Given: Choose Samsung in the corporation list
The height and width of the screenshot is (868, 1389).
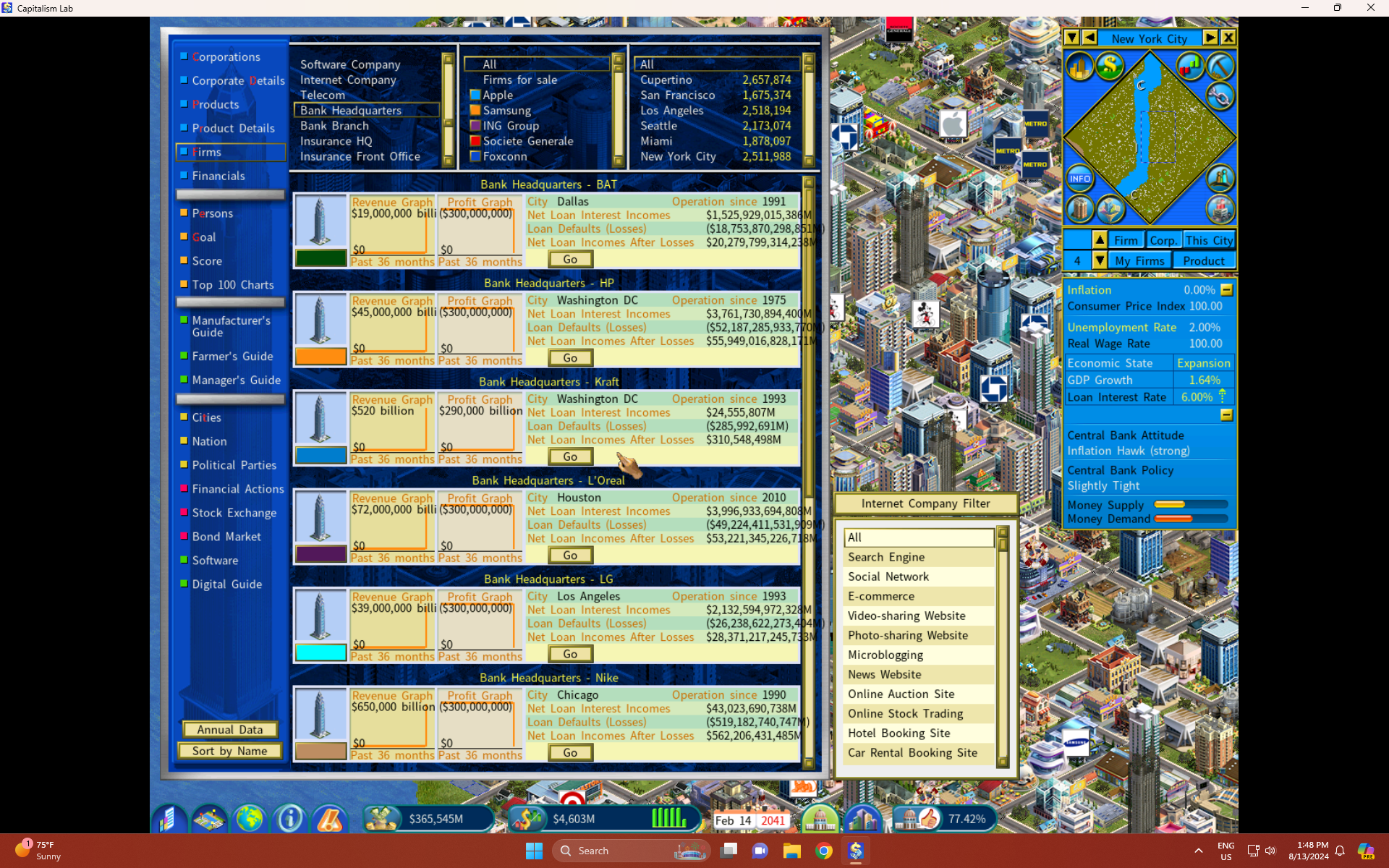Looking at the screenshot, I should pos(538,111).
